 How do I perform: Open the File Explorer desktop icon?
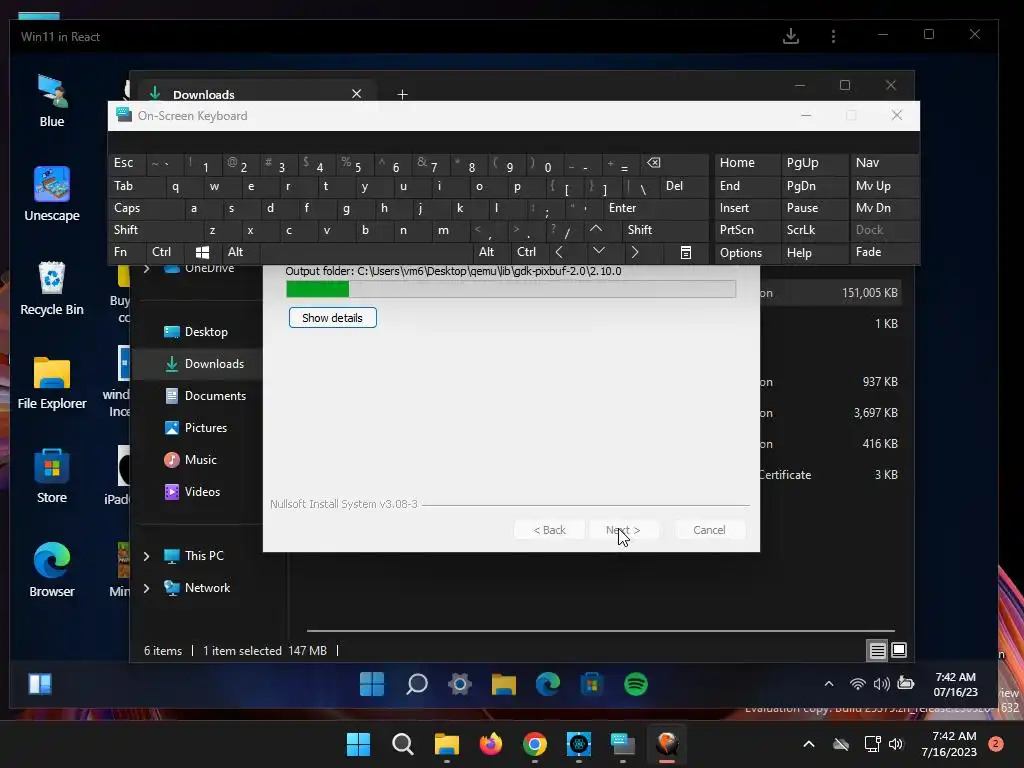[52, 382]
